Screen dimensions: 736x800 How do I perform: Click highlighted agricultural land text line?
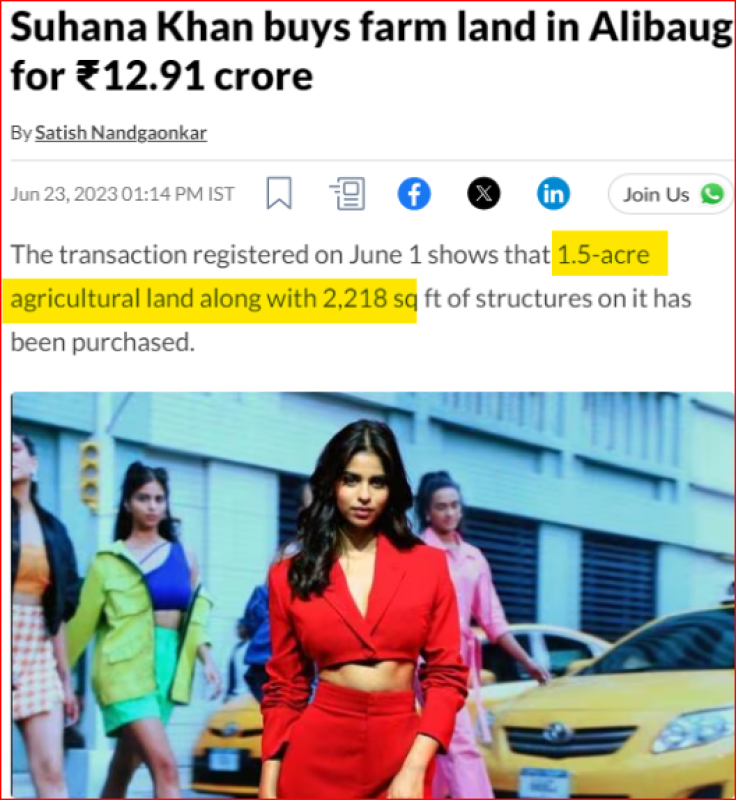point(210,299)
